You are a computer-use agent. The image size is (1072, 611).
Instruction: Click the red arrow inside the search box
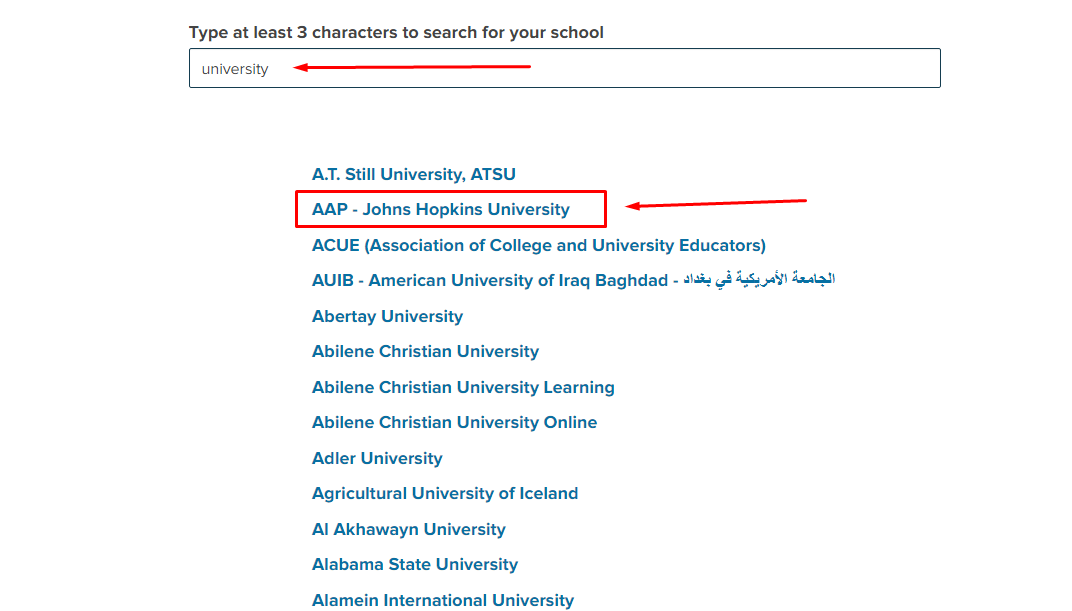tap(412, 67)
